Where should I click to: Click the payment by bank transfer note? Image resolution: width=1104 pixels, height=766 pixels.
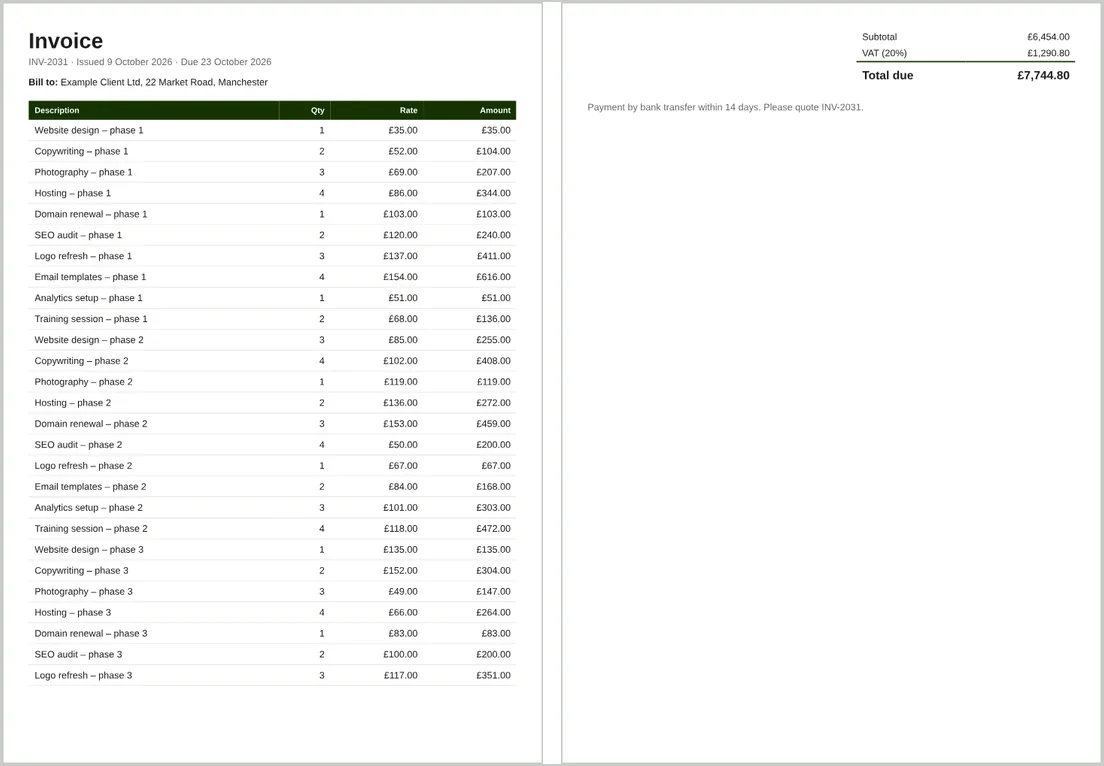(x=725, y=108)
